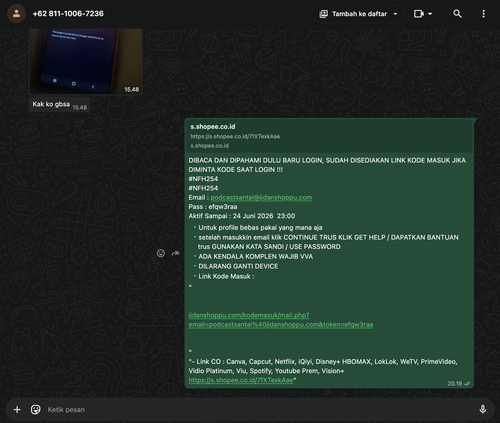The height and width of the screenshot is (423, 500).
Task: Open the emoji and sticker picker
Action: (36, 409)
